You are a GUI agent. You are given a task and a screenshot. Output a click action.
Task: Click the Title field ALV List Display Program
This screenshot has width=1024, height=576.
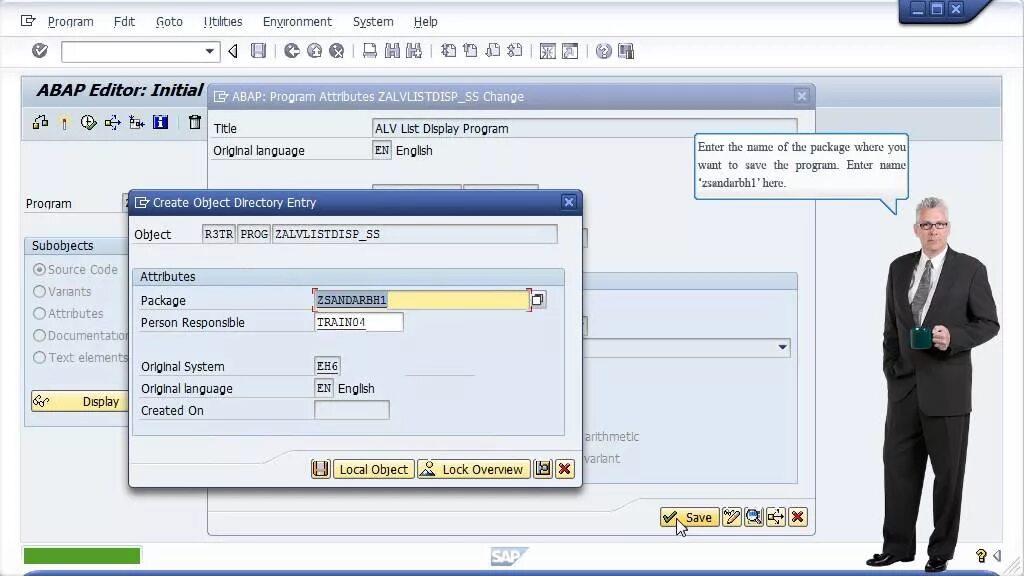pos(584,128)
